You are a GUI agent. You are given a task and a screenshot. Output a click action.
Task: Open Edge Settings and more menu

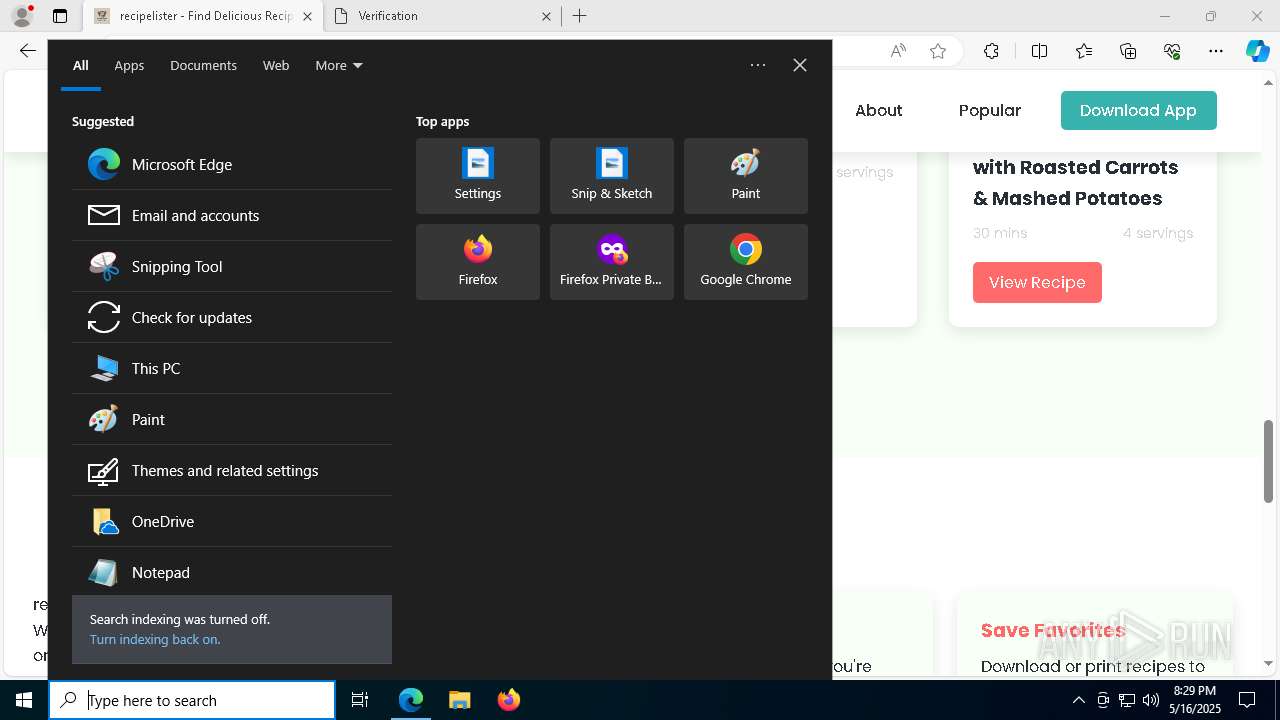point(1216,51)
